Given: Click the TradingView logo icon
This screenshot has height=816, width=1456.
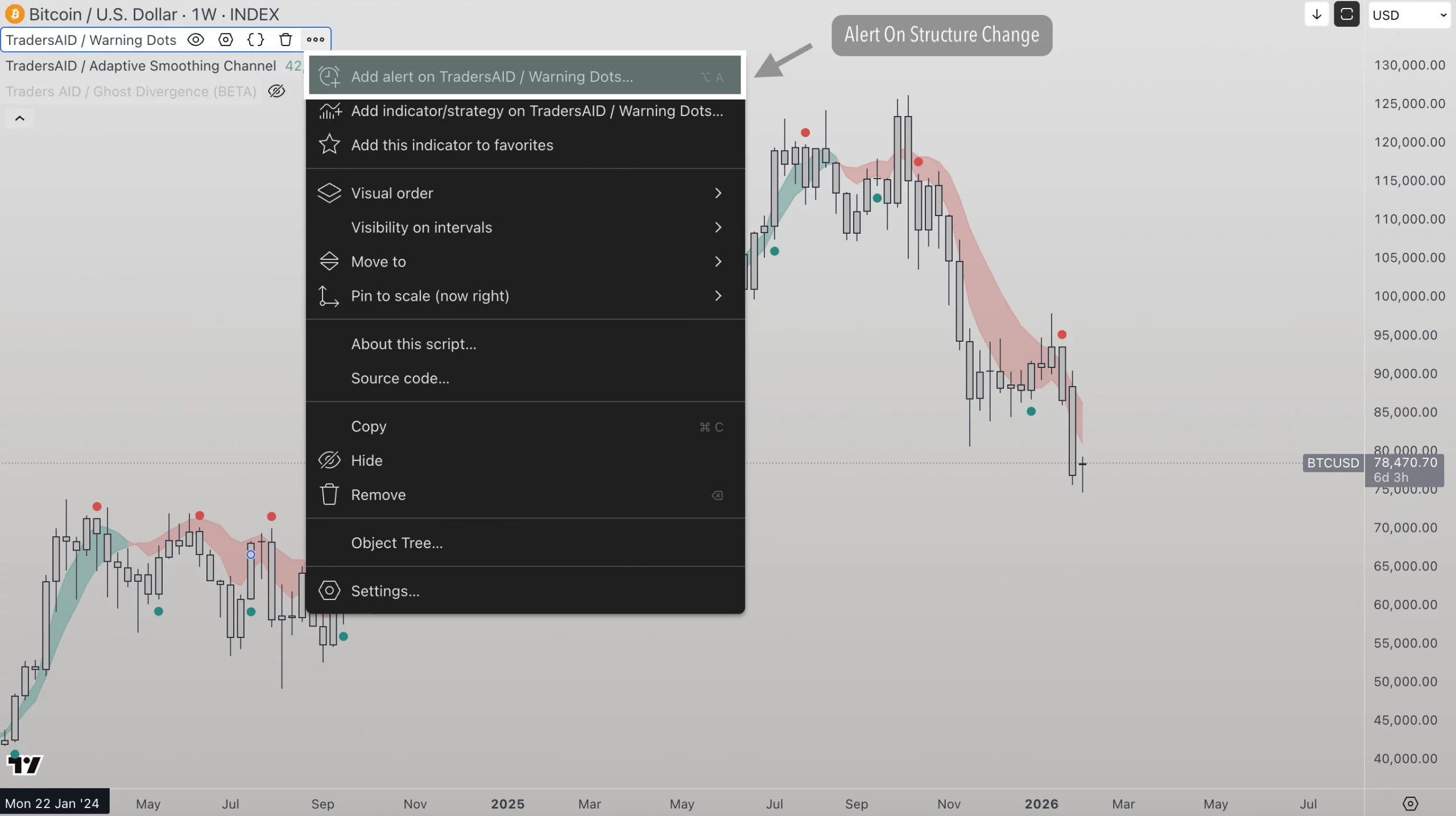Looking at the screenshot, I should pos(24,764).
